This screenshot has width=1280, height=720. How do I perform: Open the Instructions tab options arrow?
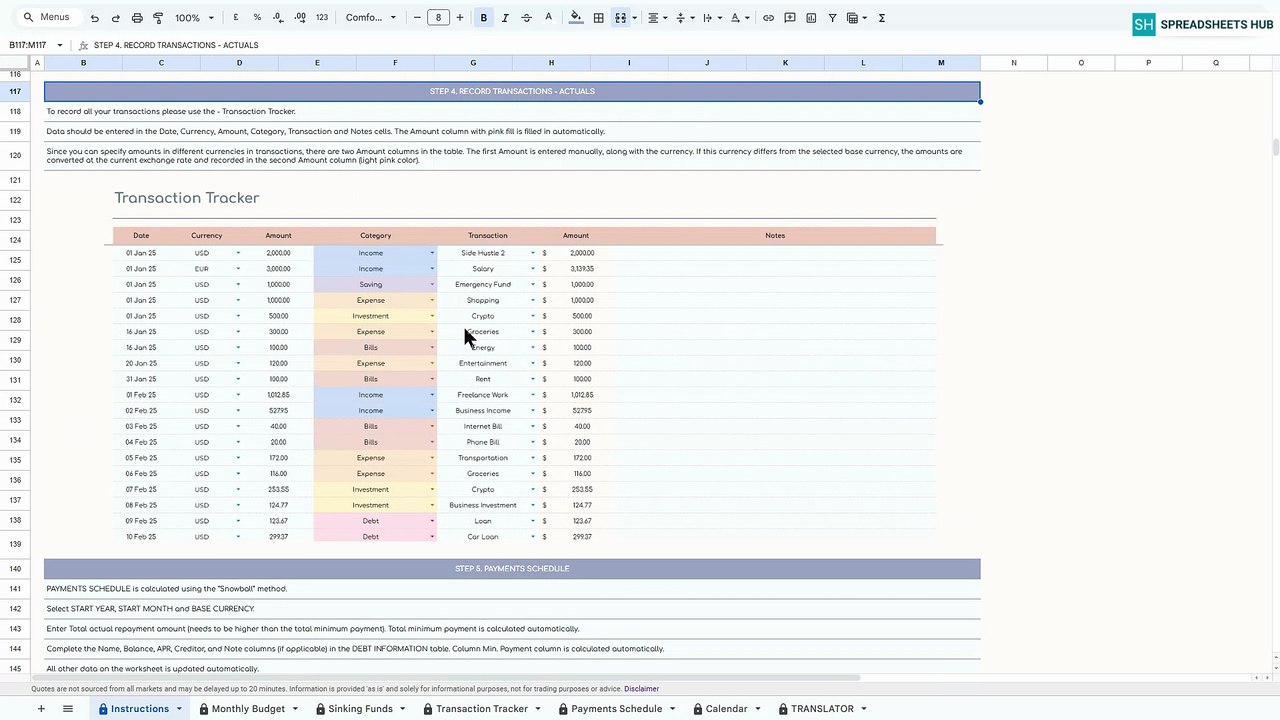click(x=179, y=709)
